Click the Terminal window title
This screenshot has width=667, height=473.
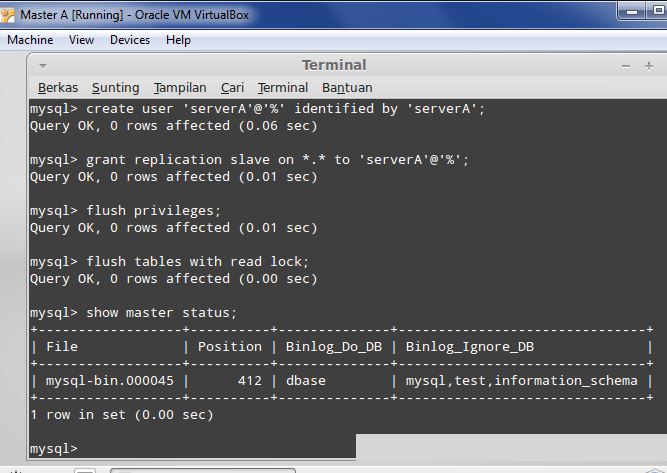[334, 65]
